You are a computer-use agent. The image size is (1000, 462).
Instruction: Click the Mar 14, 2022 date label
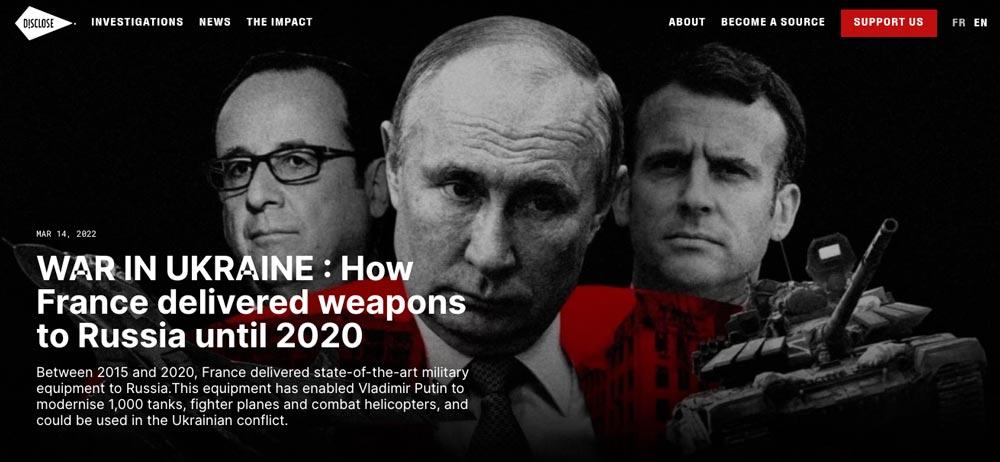(66, 234)
